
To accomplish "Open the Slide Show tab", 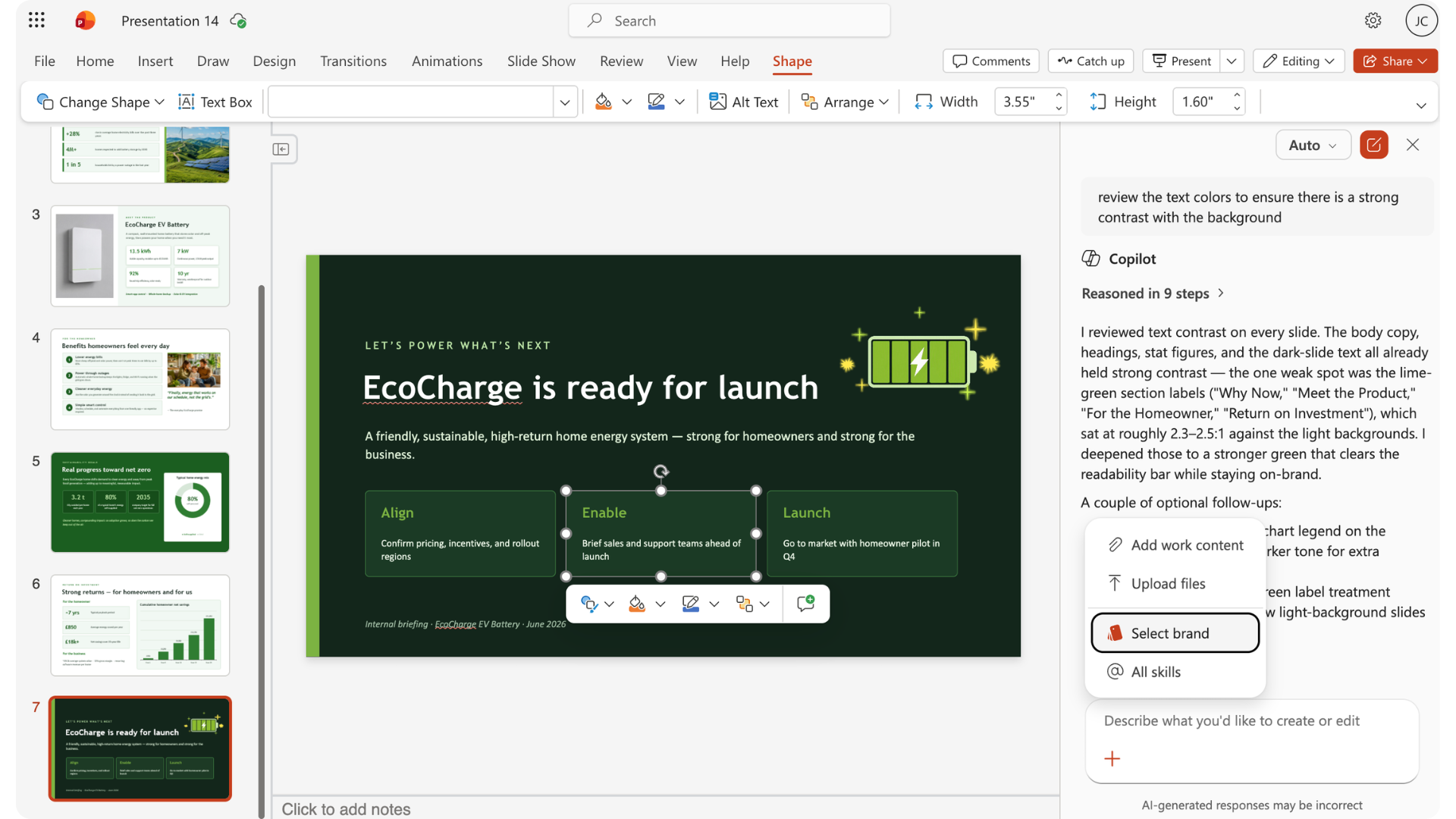I will point(541,61).
